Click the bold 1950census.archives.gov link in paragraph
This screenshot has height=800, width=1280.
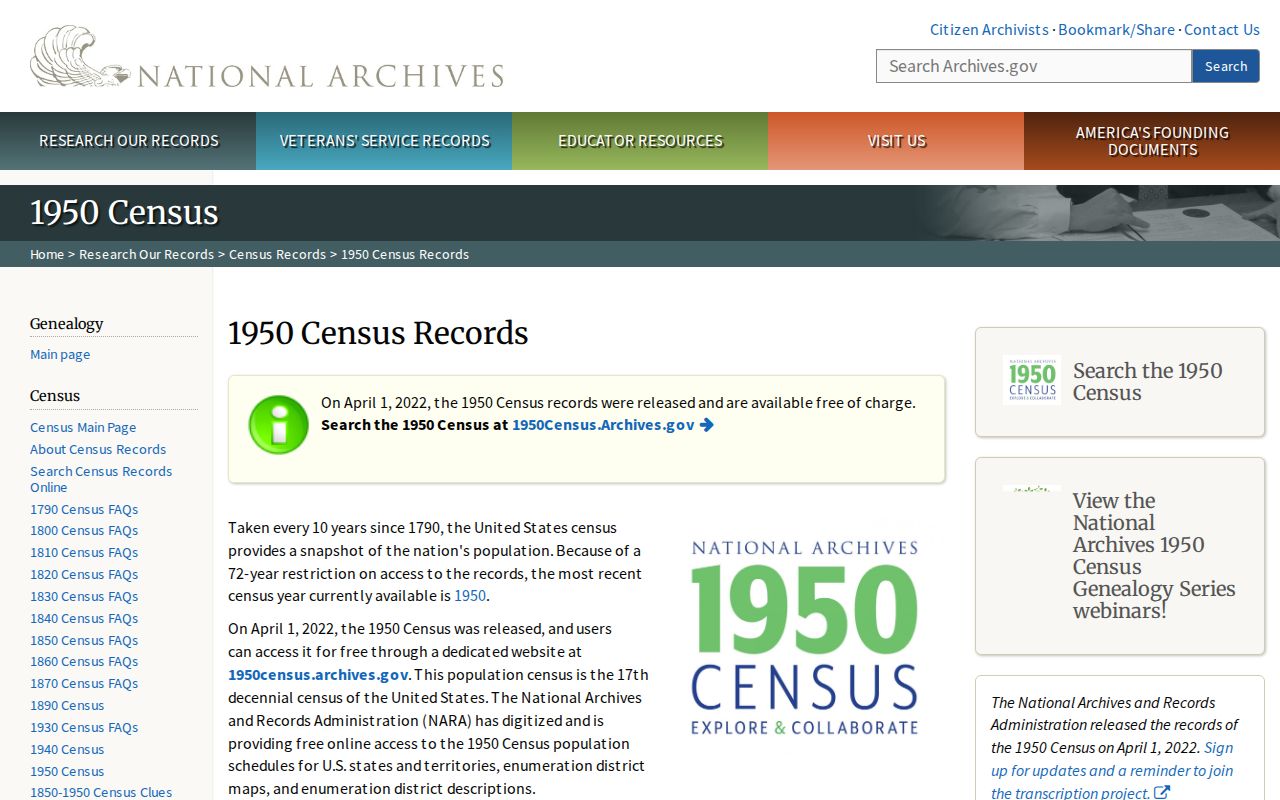[x=318, y=675]
